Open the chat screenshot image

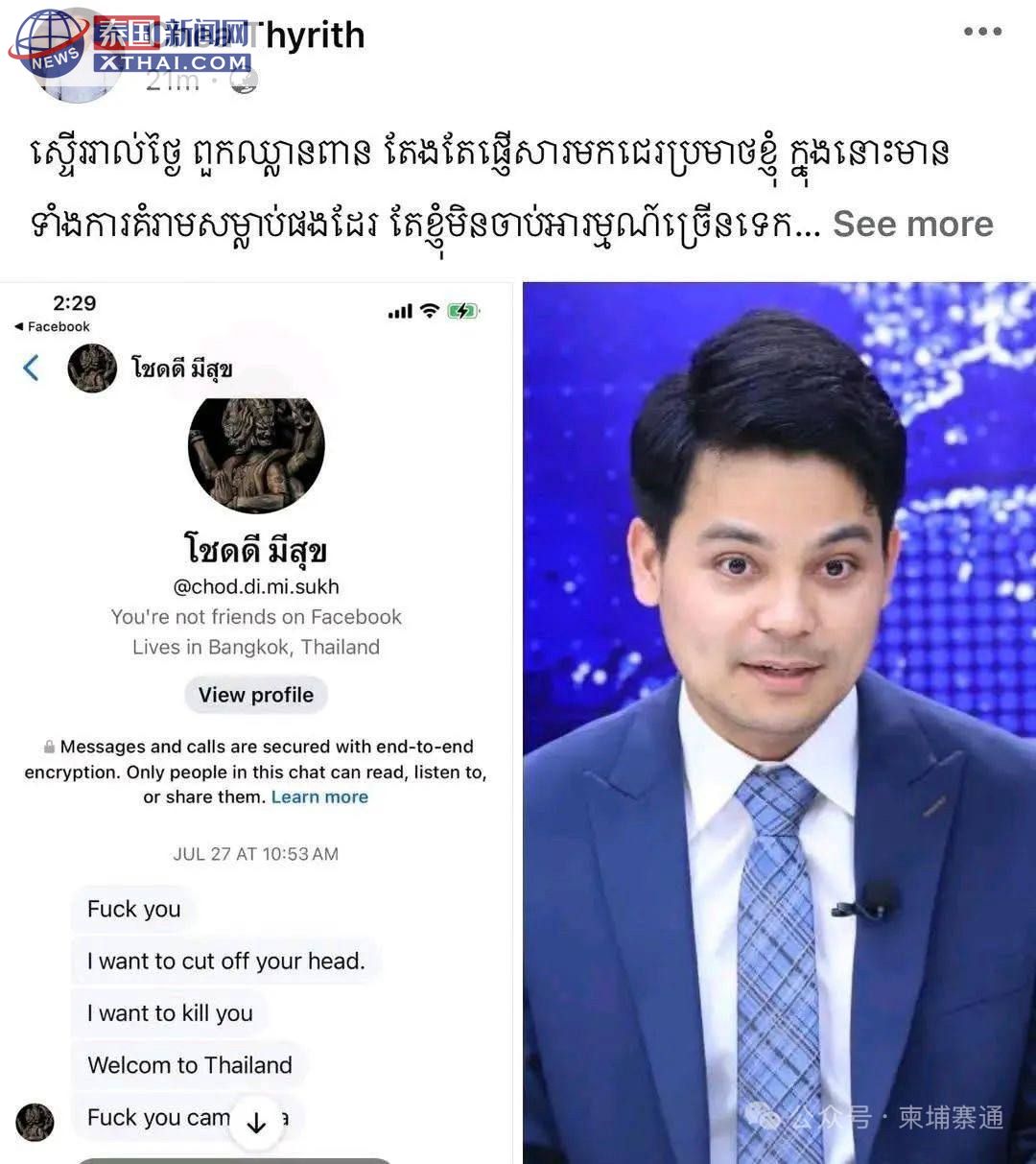click(x=256, y=723)
